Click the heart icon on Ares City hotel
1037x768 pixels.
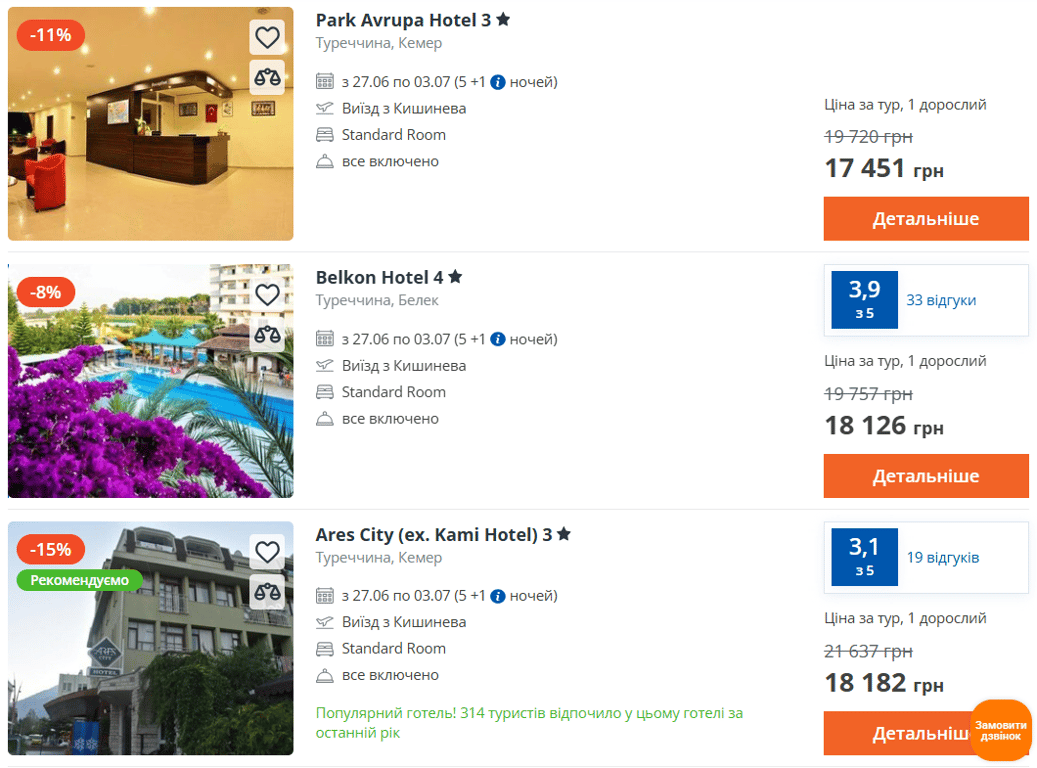[267, 551]
